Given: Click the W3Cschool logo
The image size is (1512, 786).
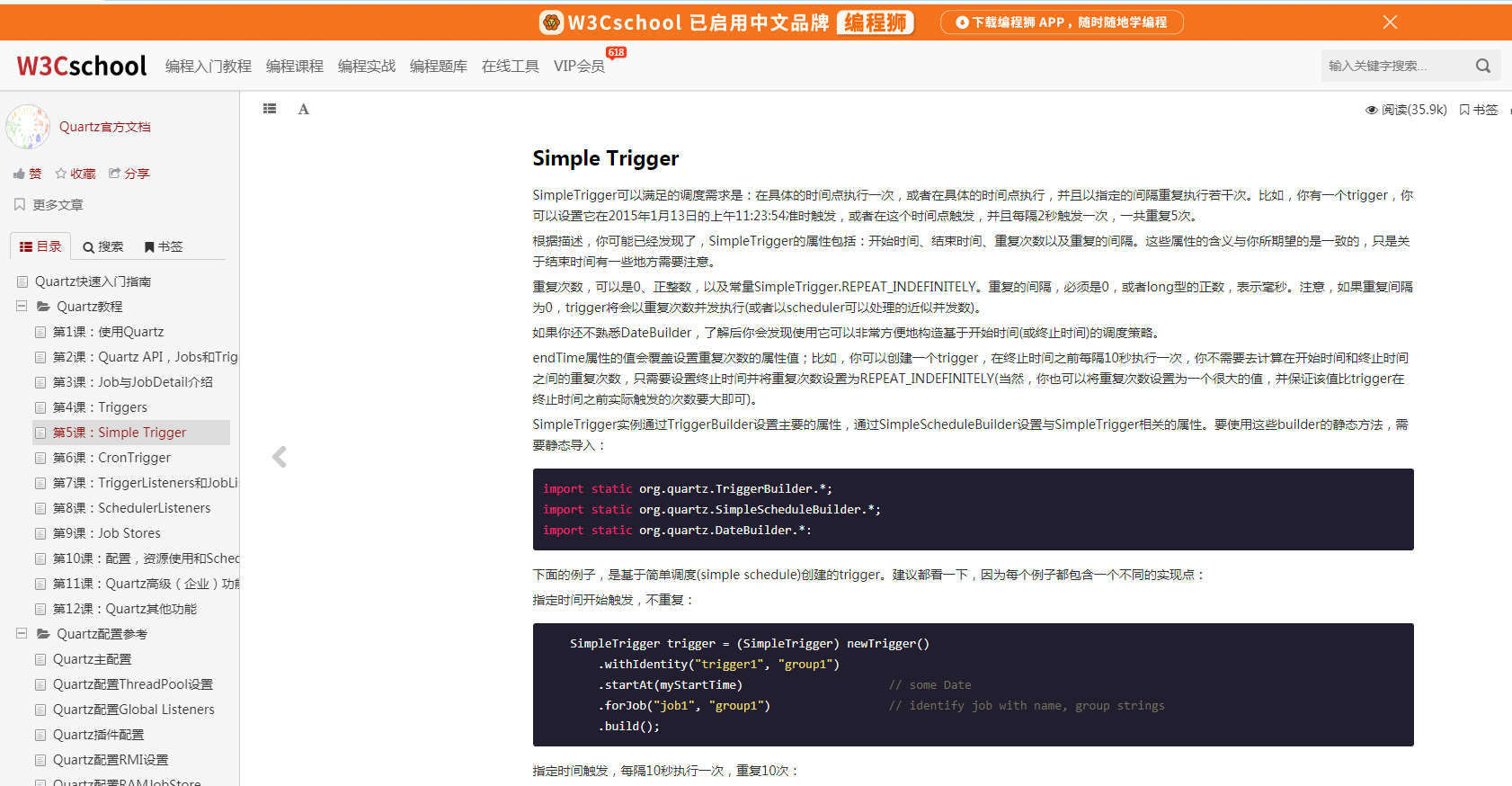Looking at the screenshot, I should click(x=82, y=66).
